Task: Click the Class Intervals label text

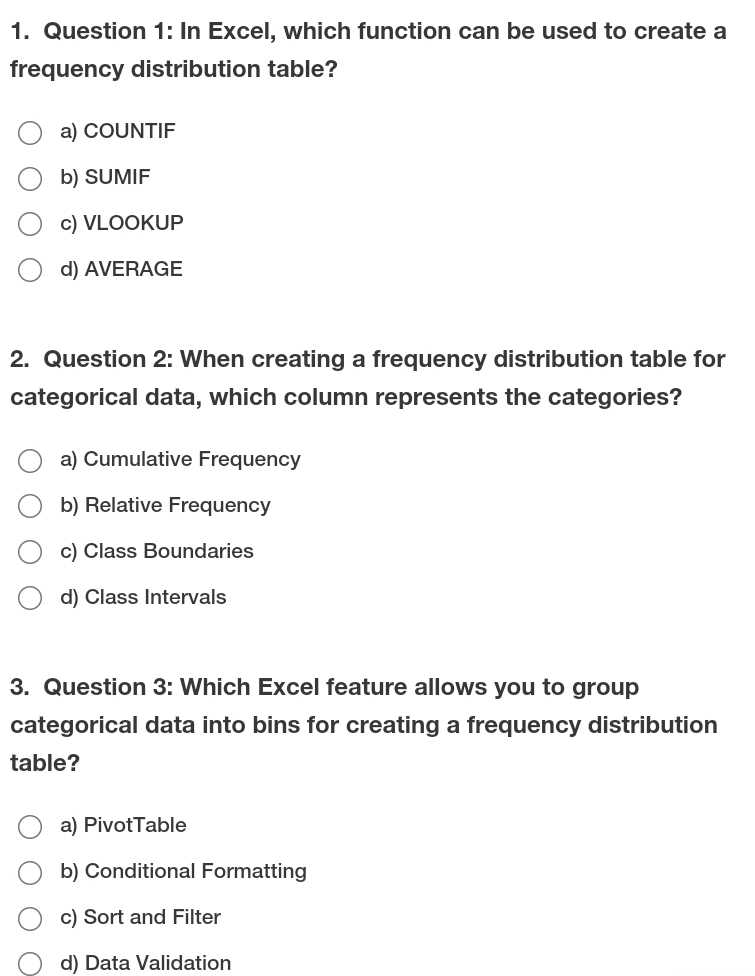Action: 143,597
